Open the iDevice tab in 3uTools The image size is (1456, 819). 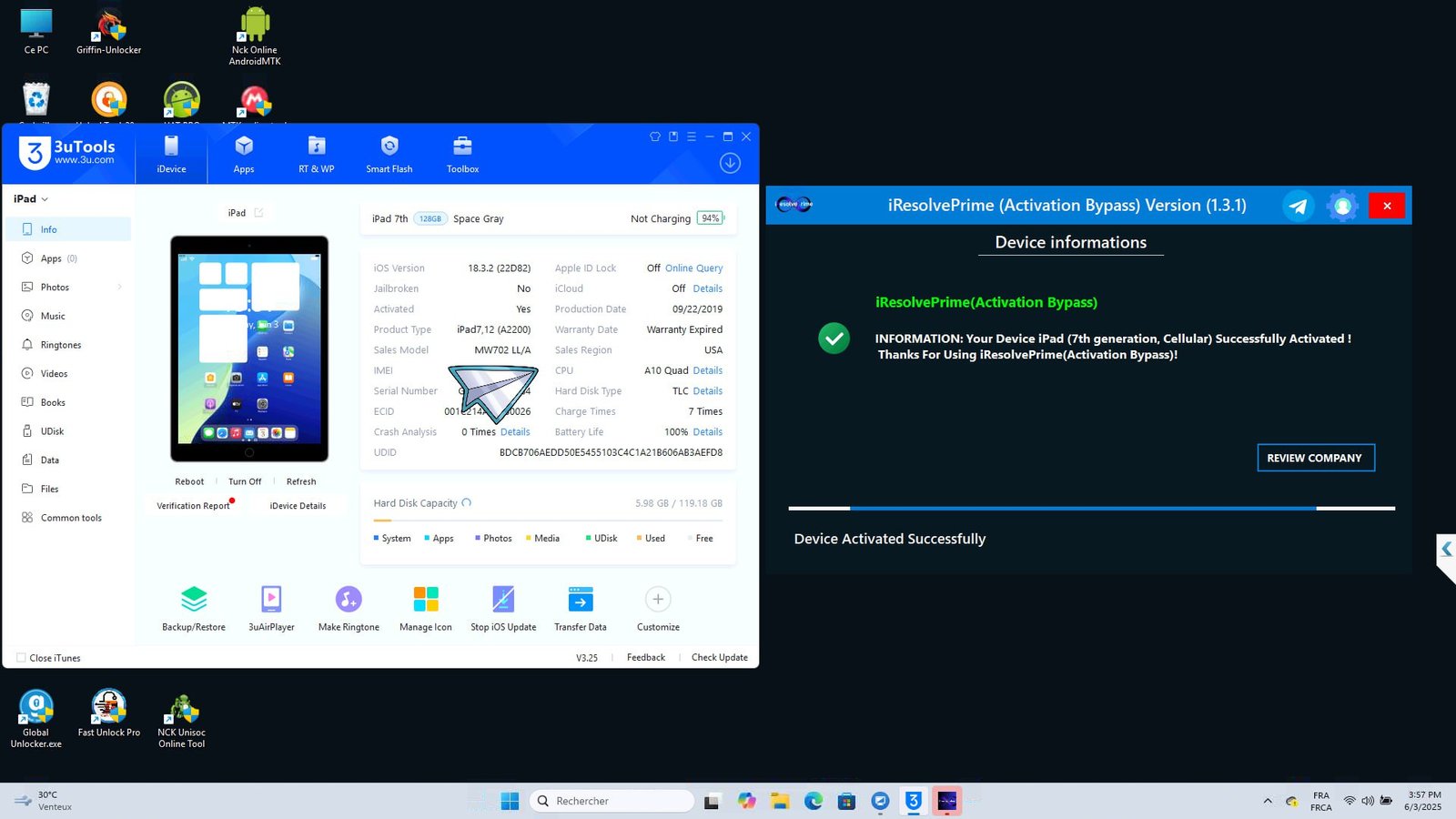click(171, 155)
